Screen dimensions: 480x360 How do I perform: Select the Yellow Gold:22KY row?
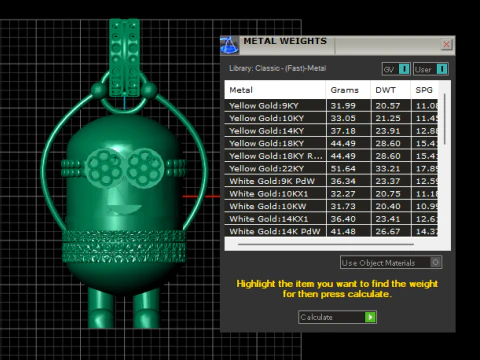[x=331, y=168]
